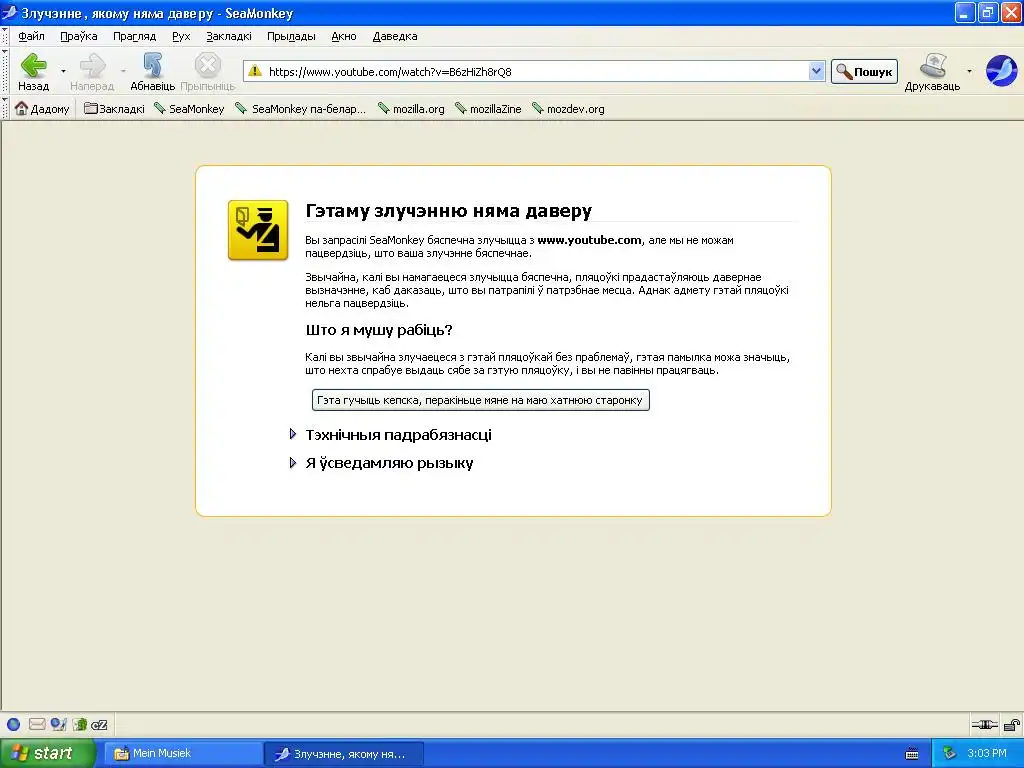
Task: Open the Address Book icon in the status bar
Action: [x=80, y=724]
